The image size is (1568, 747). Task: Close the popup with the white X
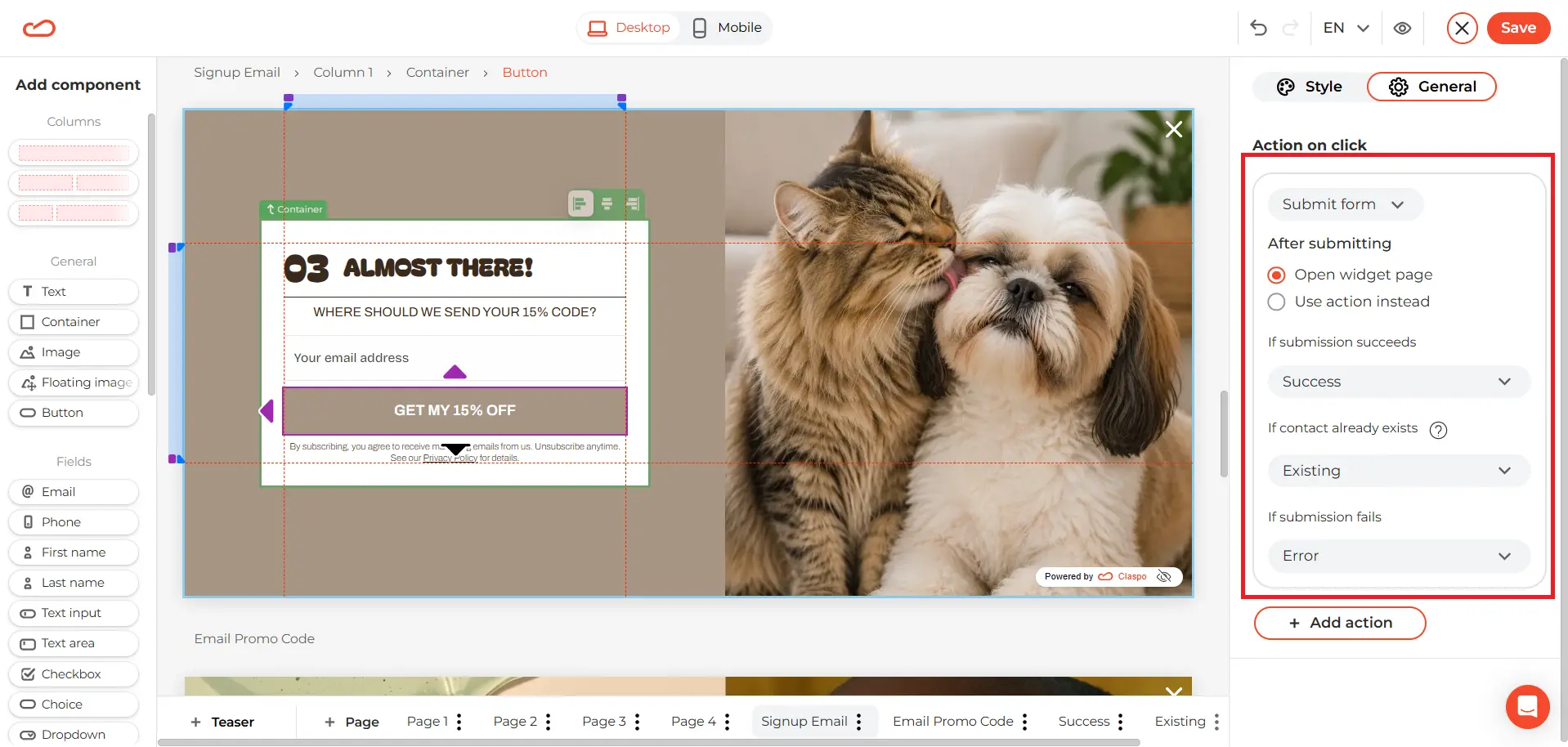1174,129
